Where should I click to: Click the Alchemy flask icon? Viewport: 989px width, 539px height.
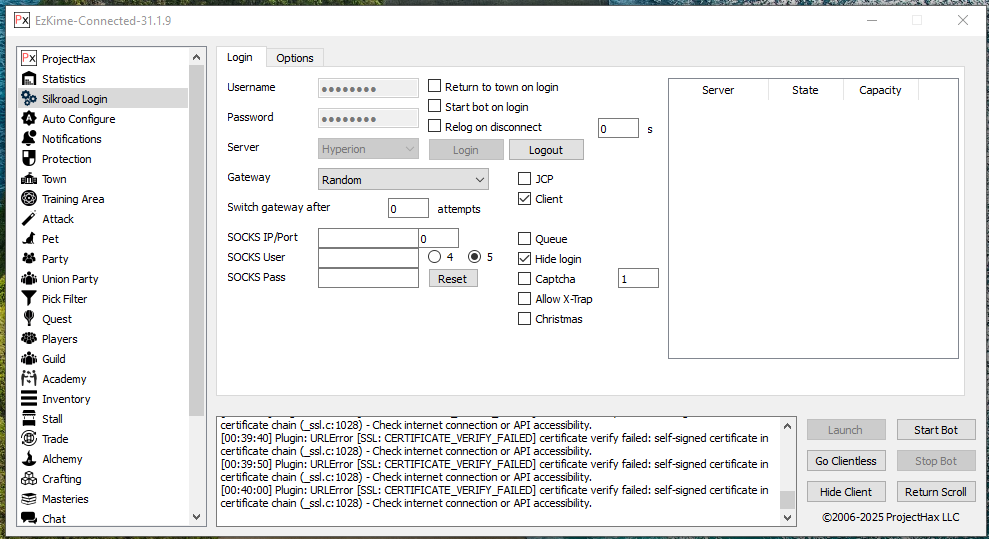29,459
